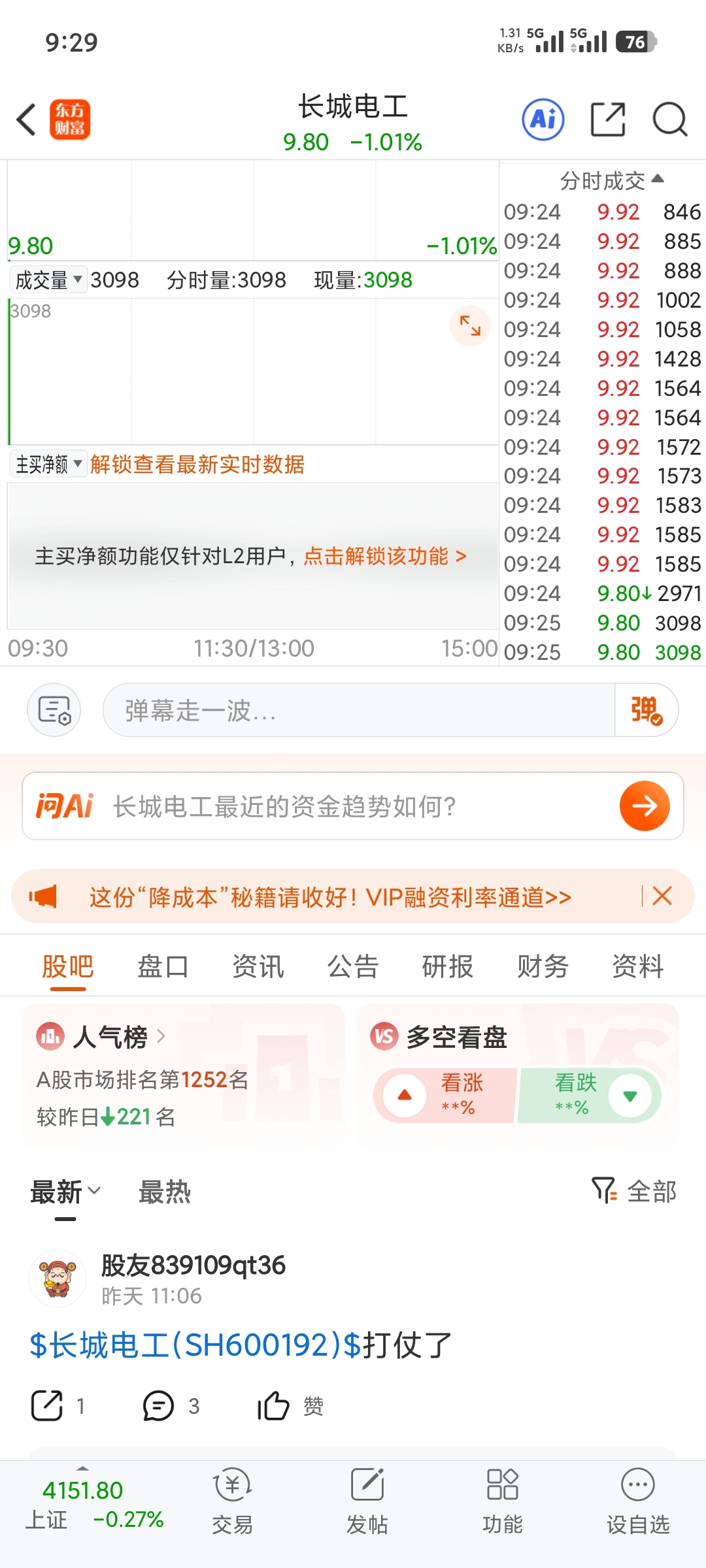
Task: Tap the back arrow icon
Action: [x=26, y=120]
